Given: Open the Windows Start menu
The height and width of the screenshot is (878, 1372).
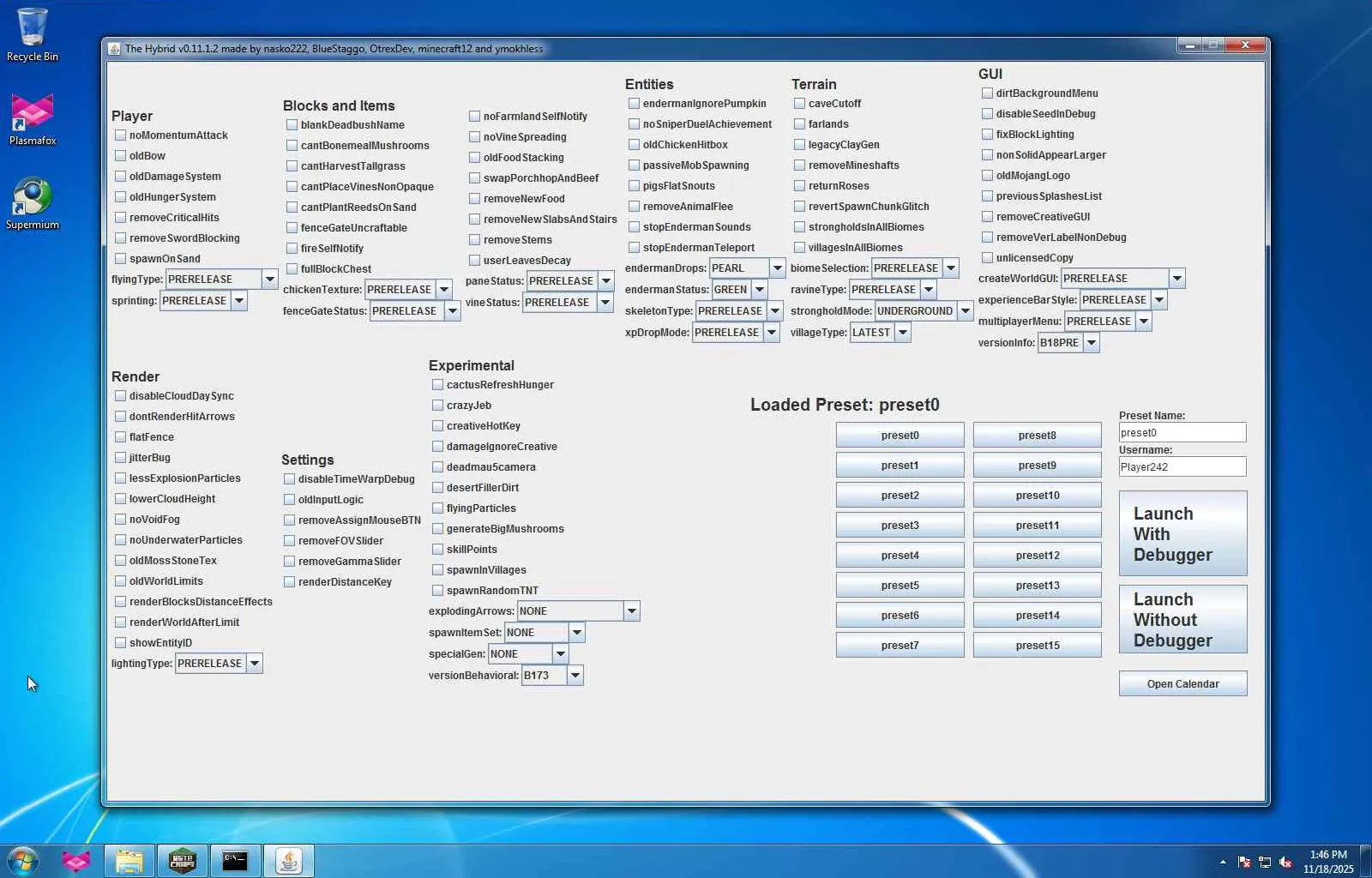Looking at the screenshot, I should tap(23, 861).
